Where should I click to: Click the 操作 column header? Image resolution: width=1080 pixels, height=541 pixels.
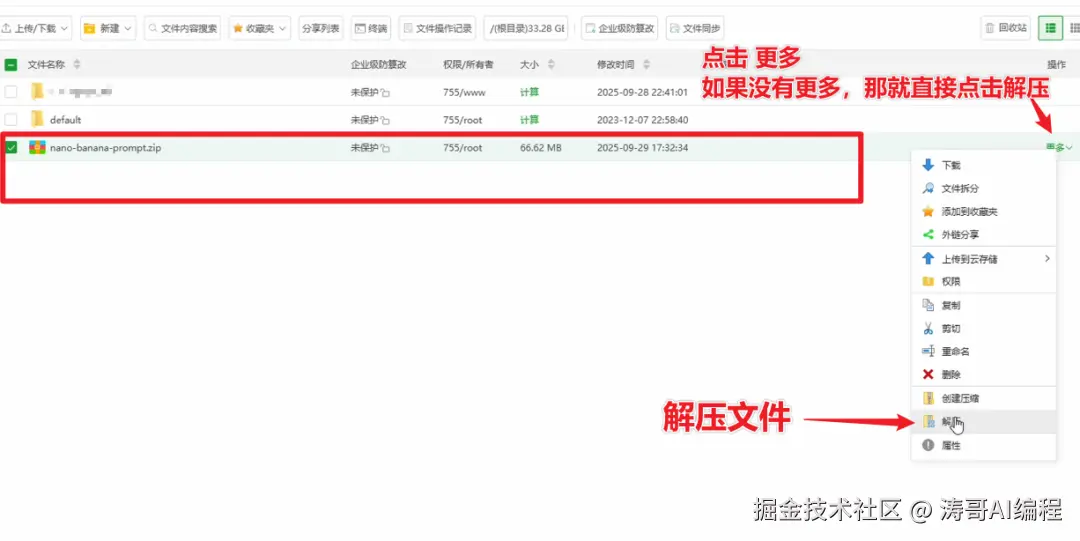1057,65
